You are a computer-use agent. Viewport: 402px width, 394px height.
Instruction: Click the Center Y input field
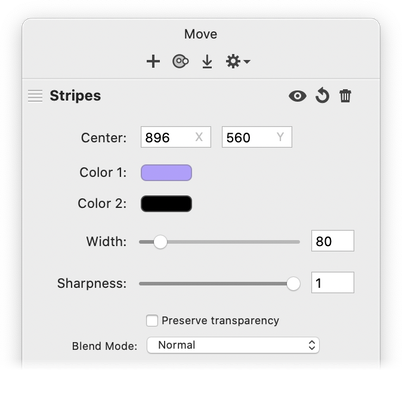click(257, 137)
